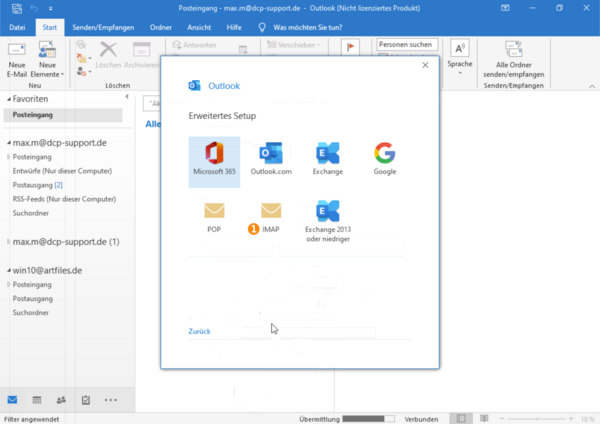Click the zoom in plus button
Viewport: 600px width, 424px height.
pyautogui.click(x=571, y=419)
